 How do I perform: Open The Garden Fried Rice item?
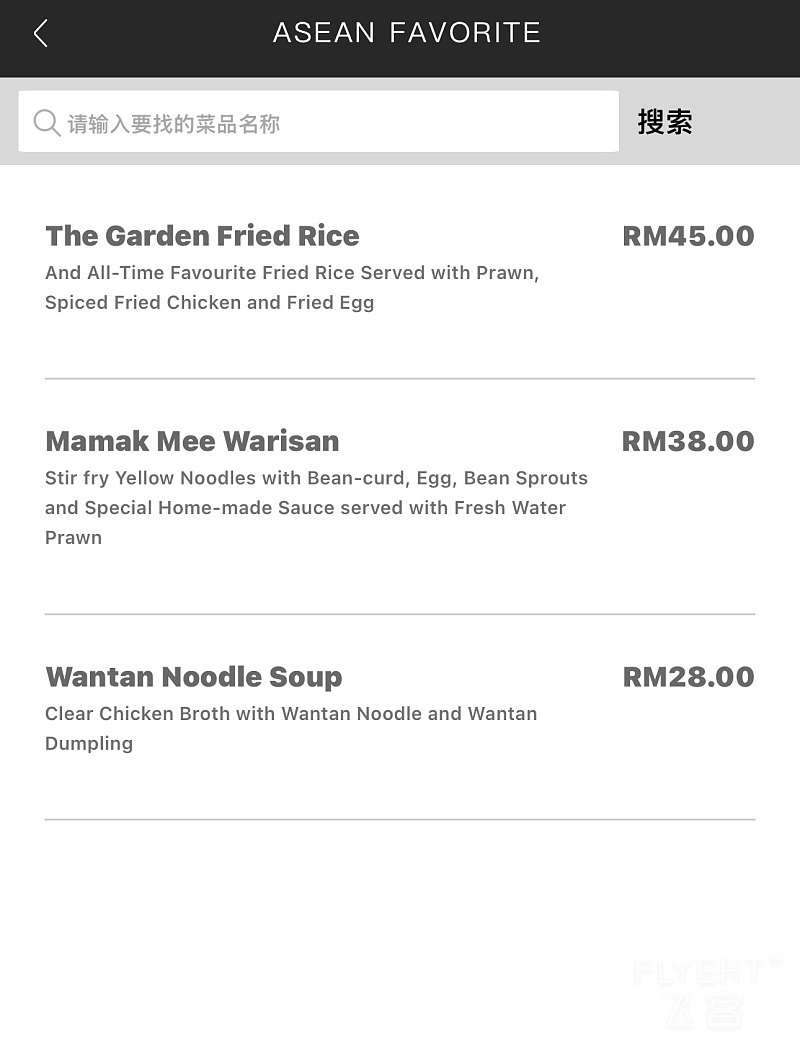[x=202, y=236]
